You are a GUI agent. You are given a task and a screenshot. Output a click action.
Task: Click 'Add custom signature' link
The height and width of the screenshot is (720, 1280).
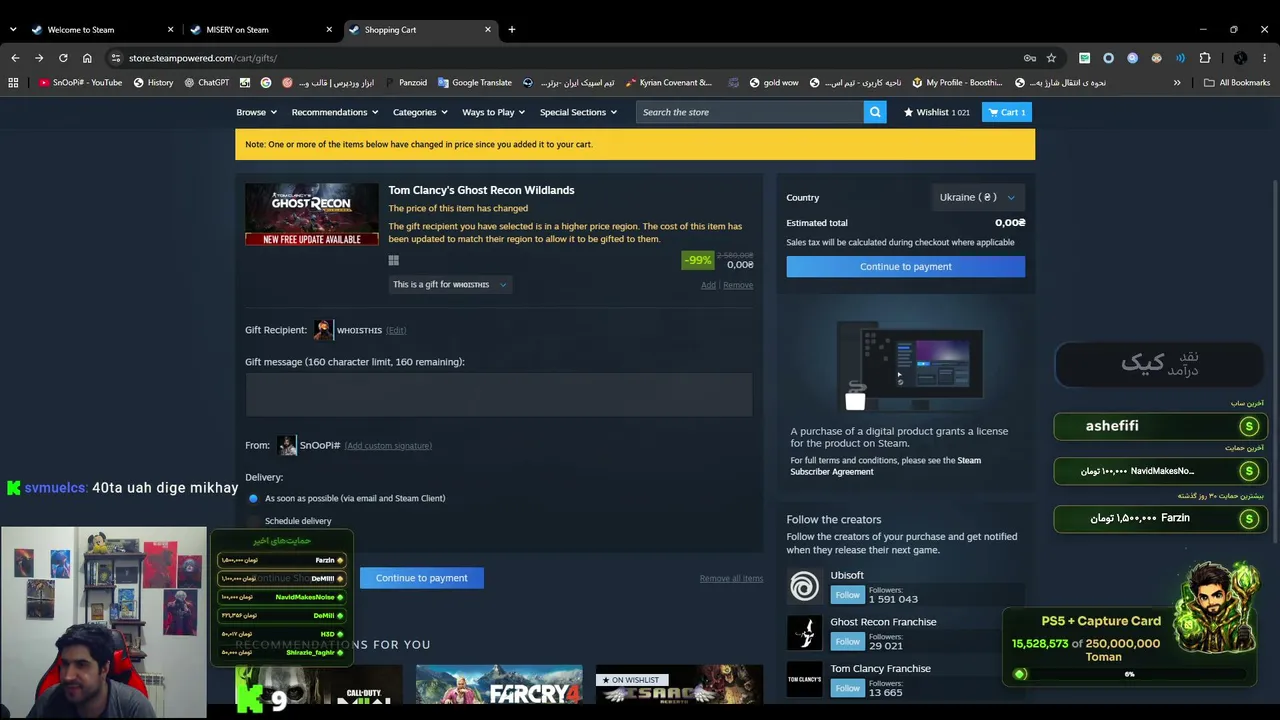tap(388, 446)
